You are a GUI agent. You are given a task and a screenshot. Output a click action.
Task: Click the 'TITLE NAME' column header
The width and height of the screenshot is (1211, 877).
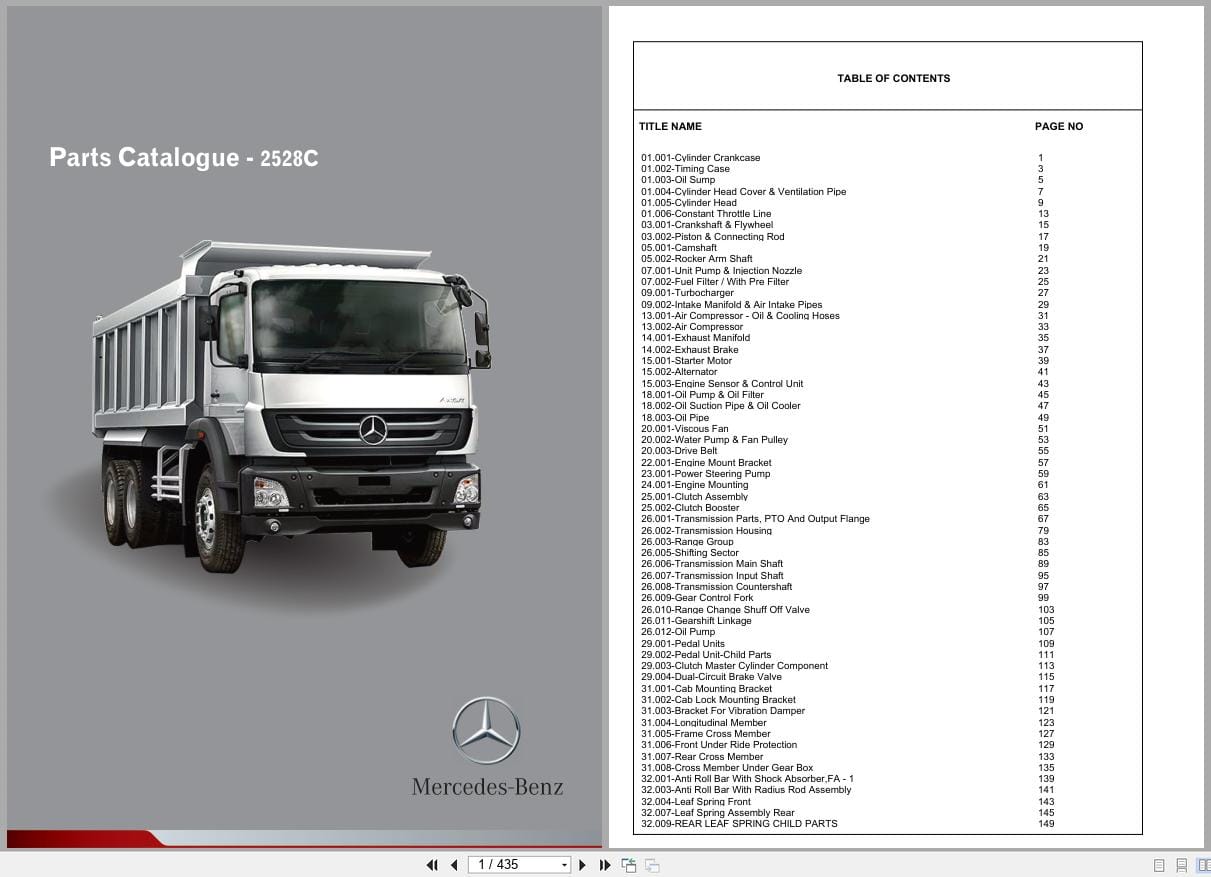pos(670,126)
